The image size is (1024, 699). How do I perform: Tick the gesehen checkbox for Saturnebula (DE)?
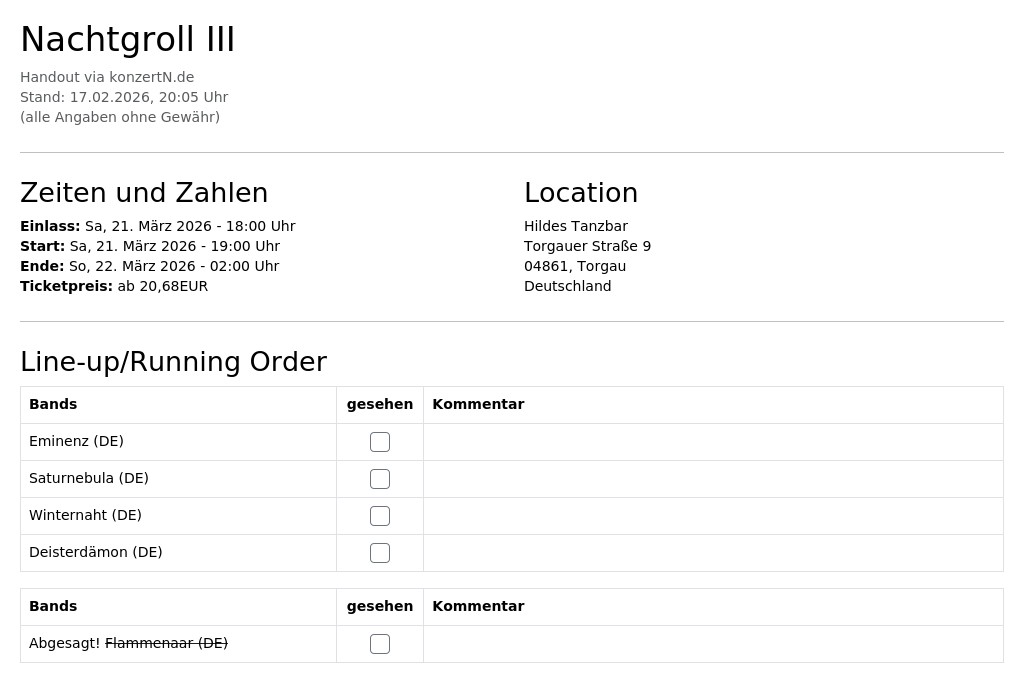tap(379, 479)
